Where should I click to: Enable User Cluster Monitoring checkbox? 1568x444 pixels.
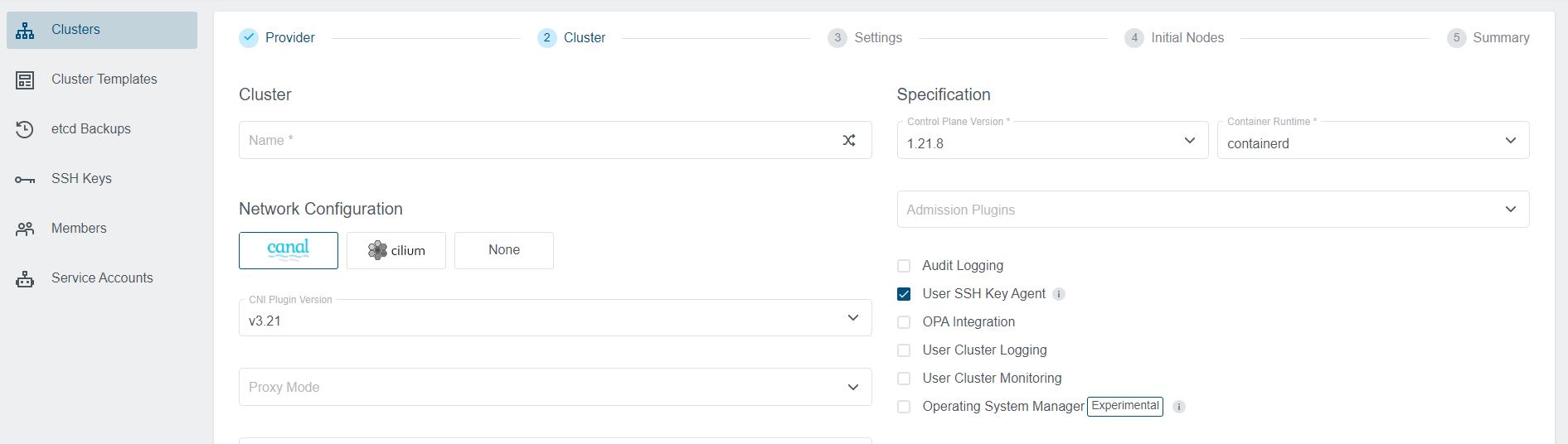tap(904, 379)
